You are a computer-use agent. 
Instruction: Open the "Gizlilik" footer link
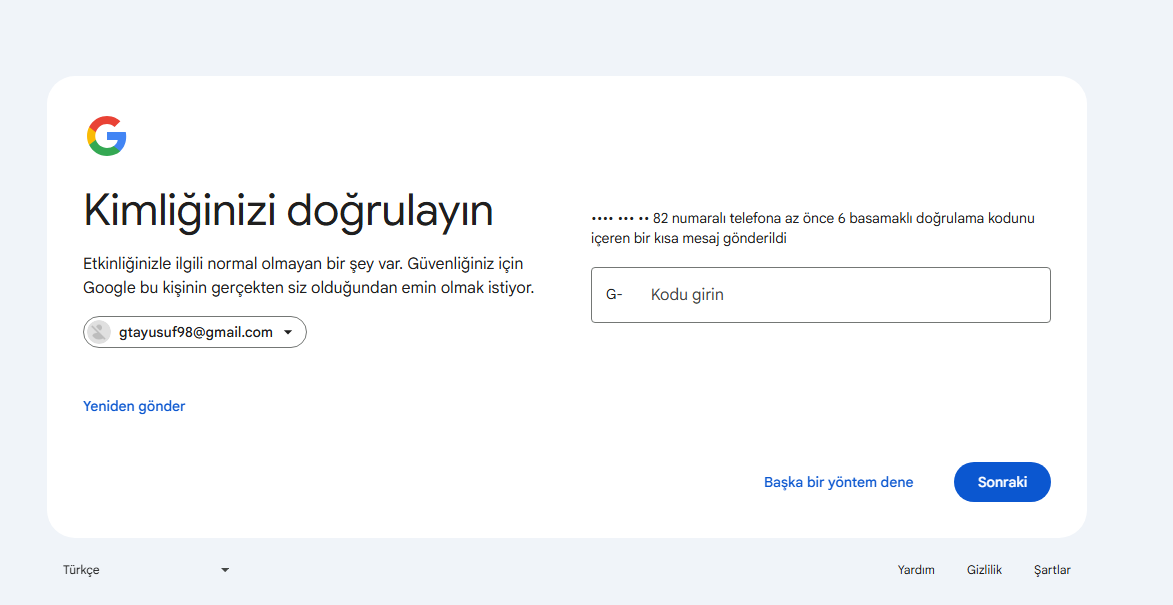(984, 570)
